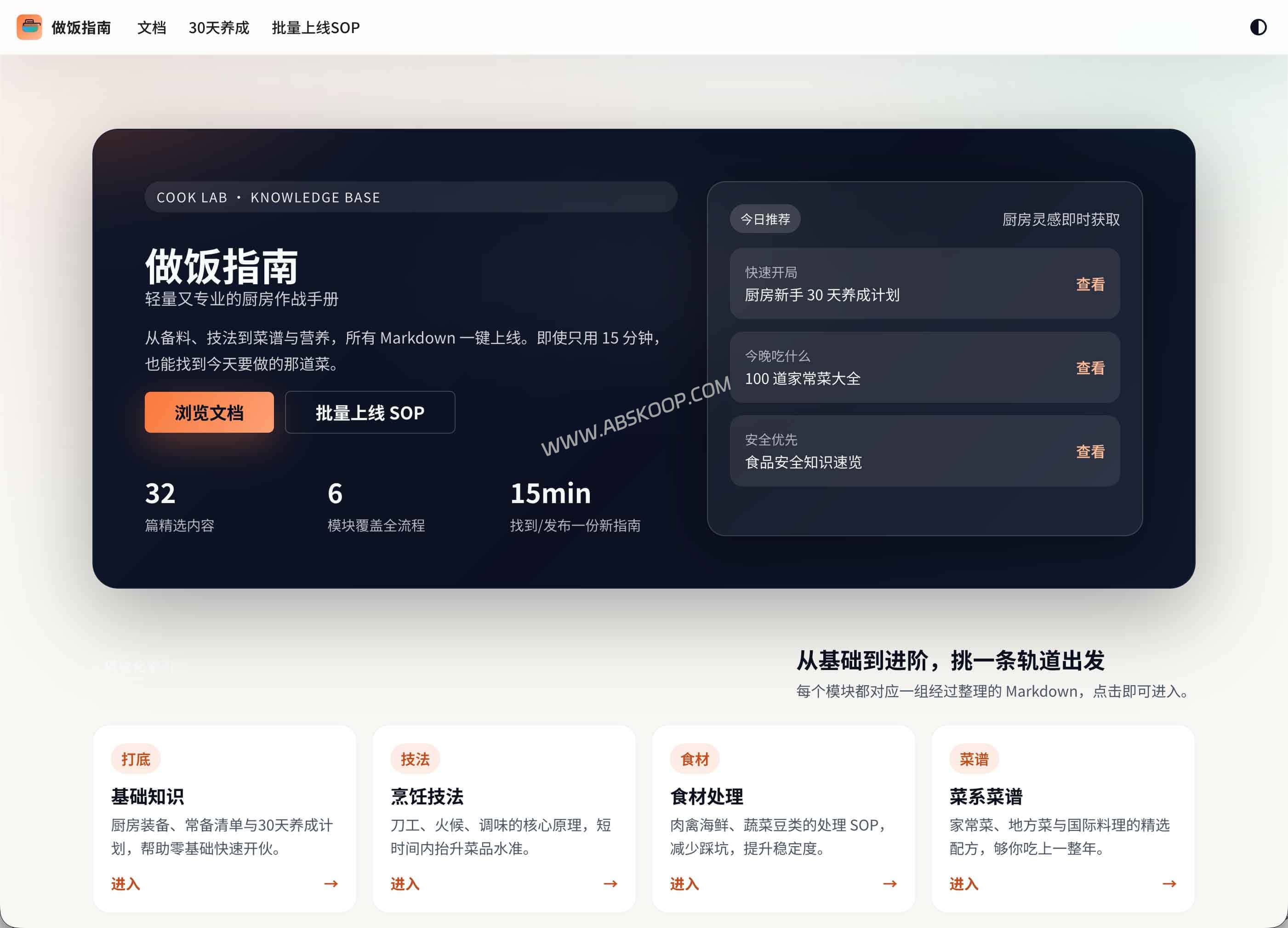Click the arrow icon on 食材处理 card
The height and width of the screenshot is (928, 1288).
click(891, 884)
